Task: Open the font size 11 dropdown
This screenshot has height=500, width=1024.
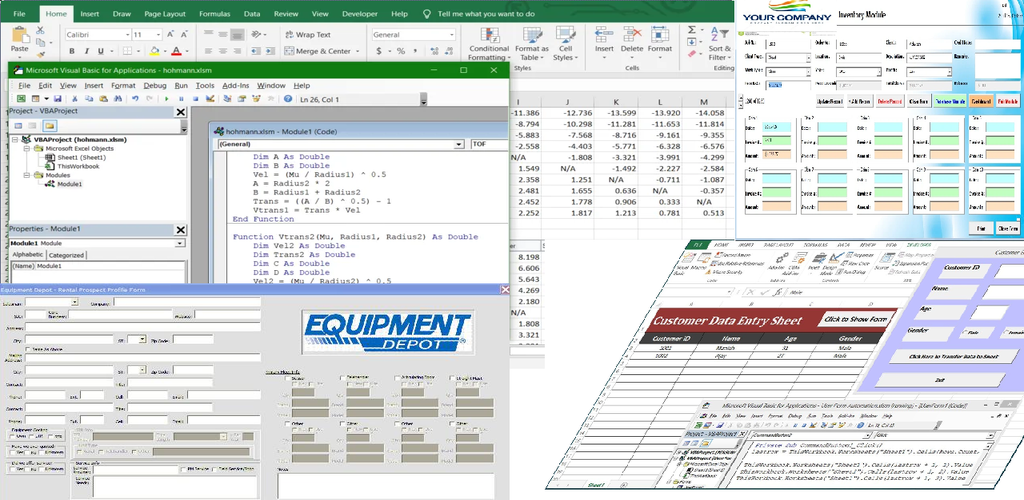Action: coord(157,35)
